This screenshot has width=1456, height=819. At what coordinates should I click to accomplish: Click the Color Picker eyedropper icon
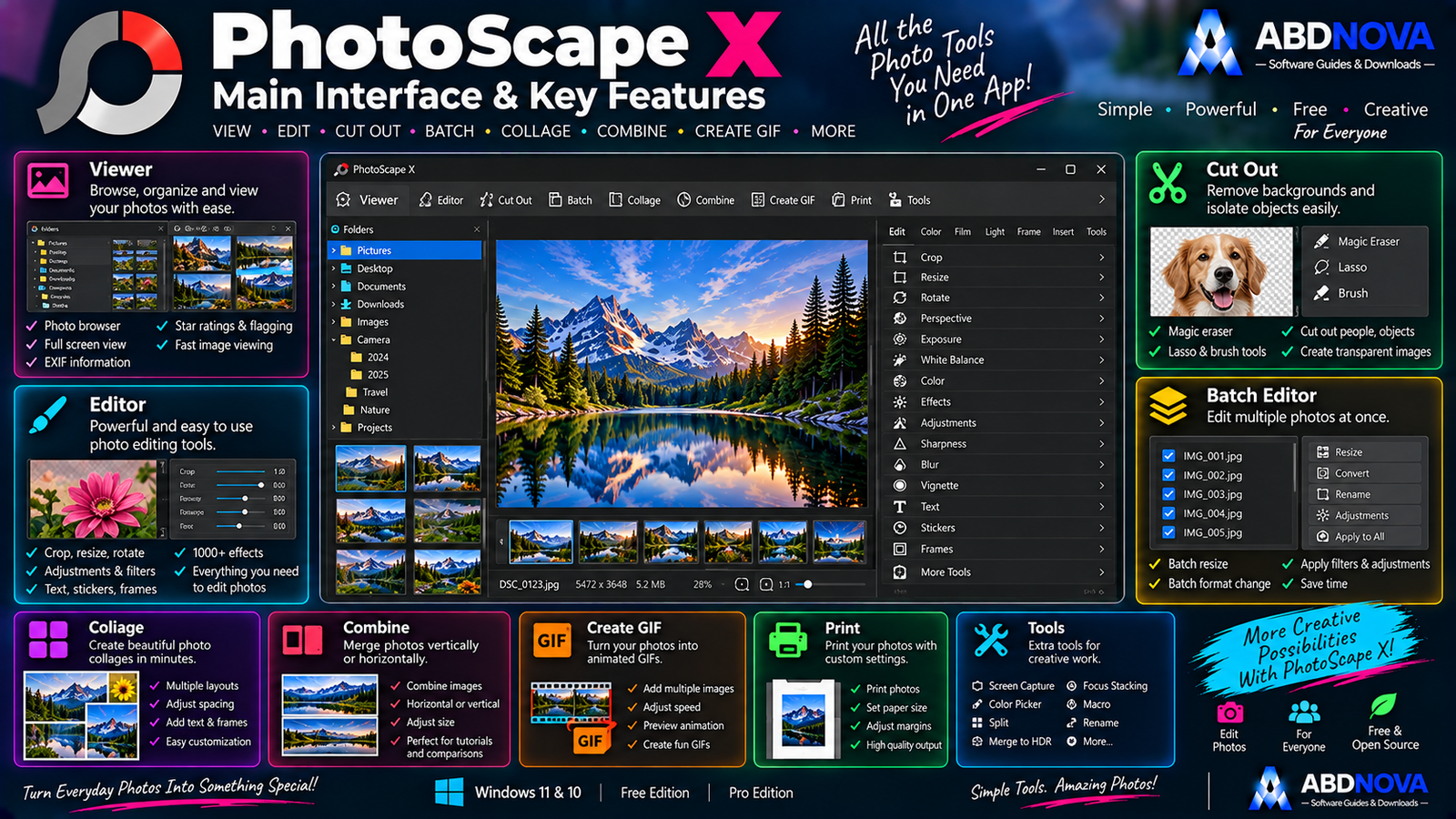[x=977, y=704]
